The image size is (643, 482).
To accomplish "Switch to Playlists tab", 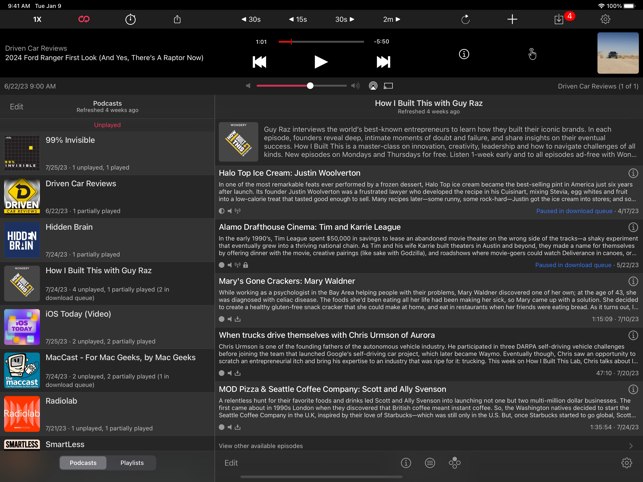I will pos(132,463).
